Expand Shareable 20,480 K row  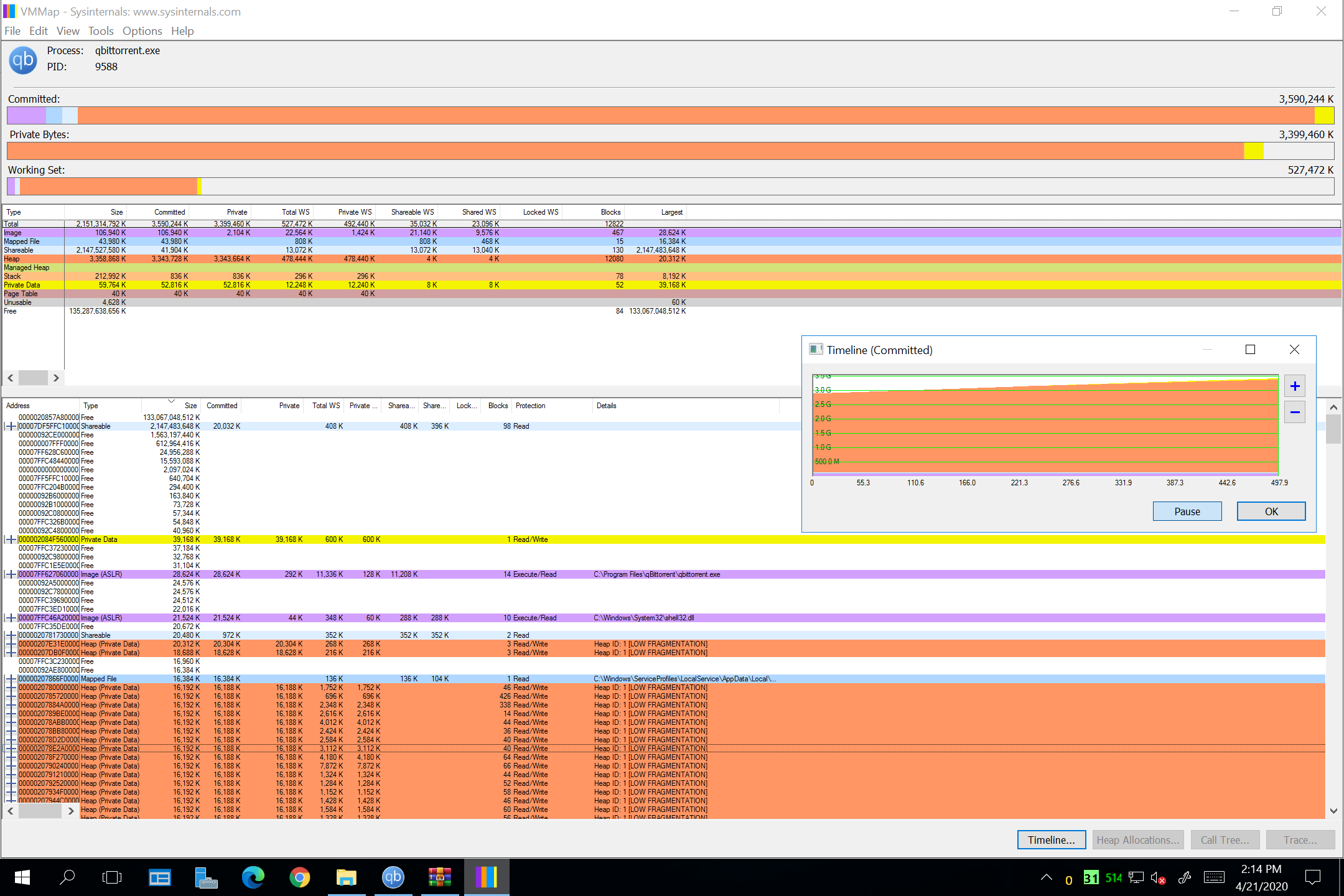coord(11,635)
